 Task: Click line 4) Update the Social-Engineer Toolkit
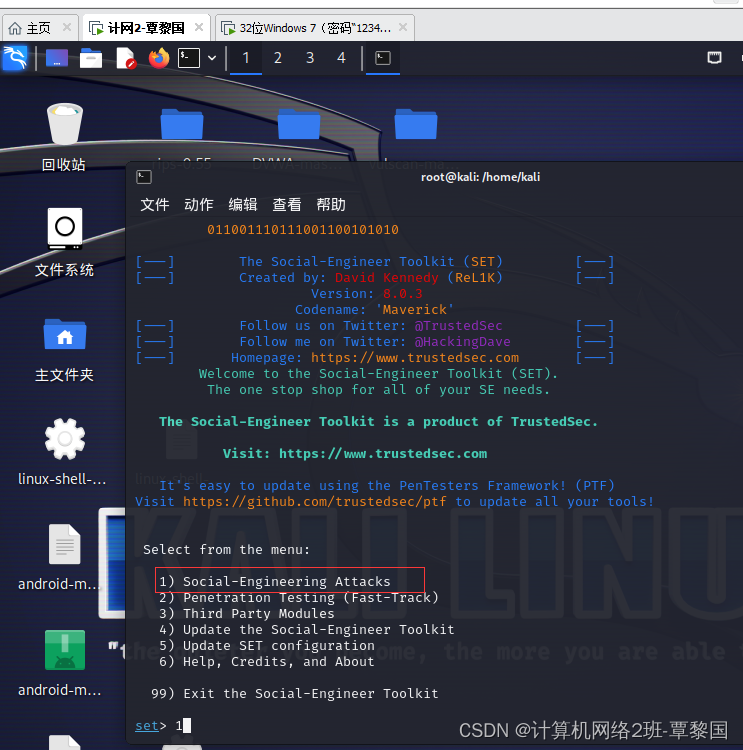(x=307, y=630)
